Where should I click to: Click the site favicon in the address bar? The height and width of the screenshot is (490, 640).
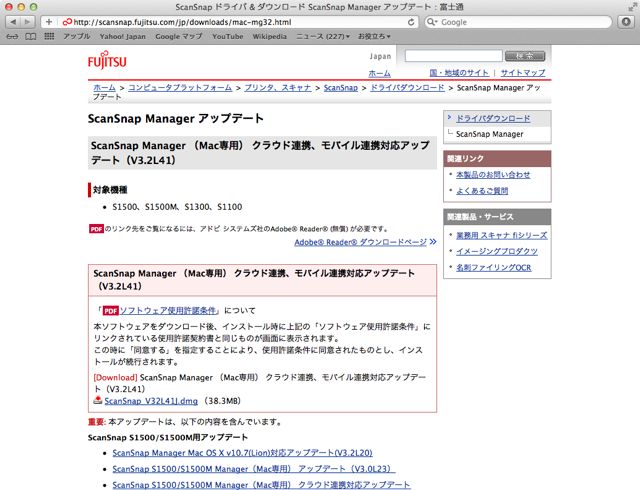tap(67, 22)
